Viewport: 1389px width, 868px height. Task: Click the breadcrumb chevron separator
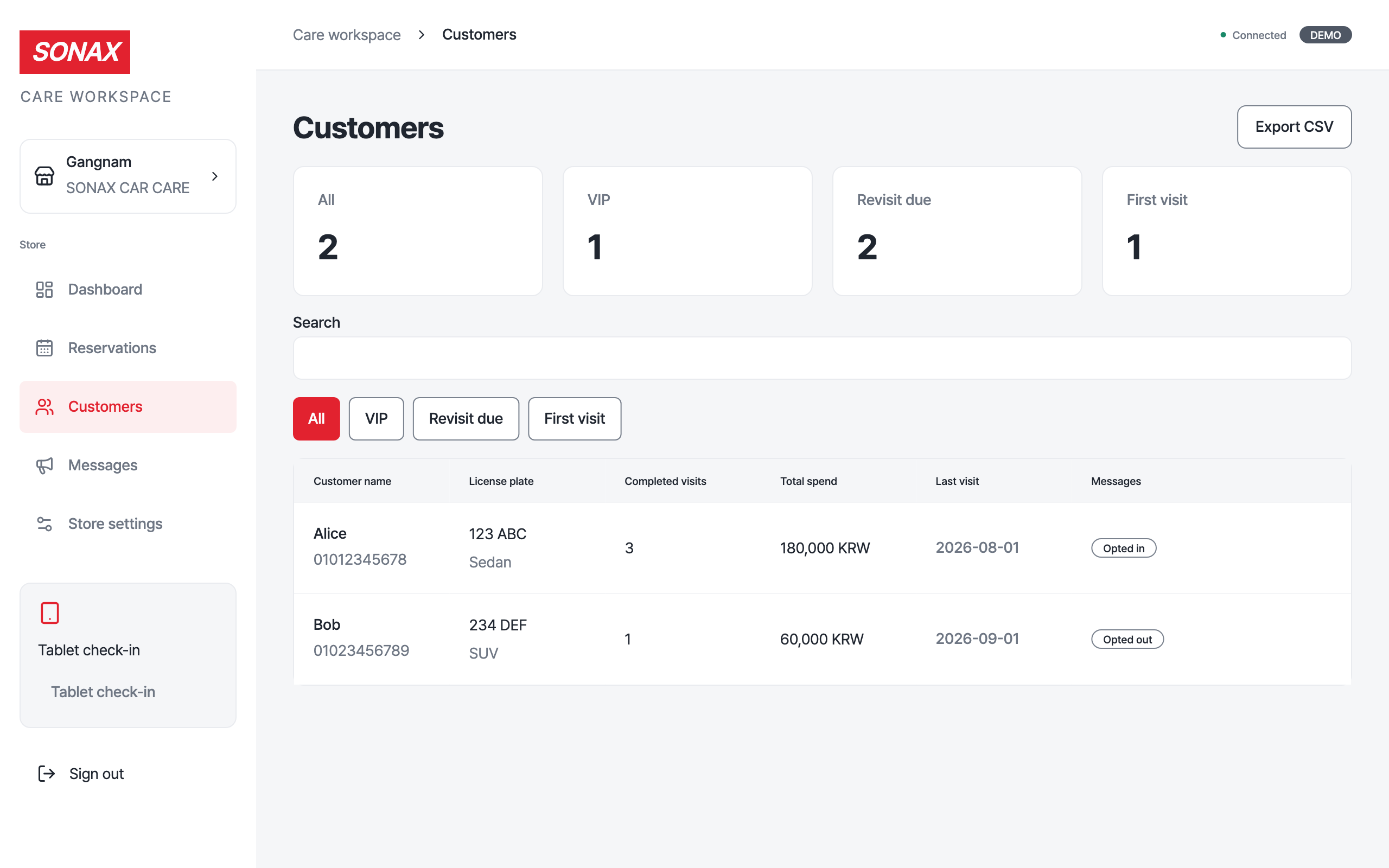[421, 35]
